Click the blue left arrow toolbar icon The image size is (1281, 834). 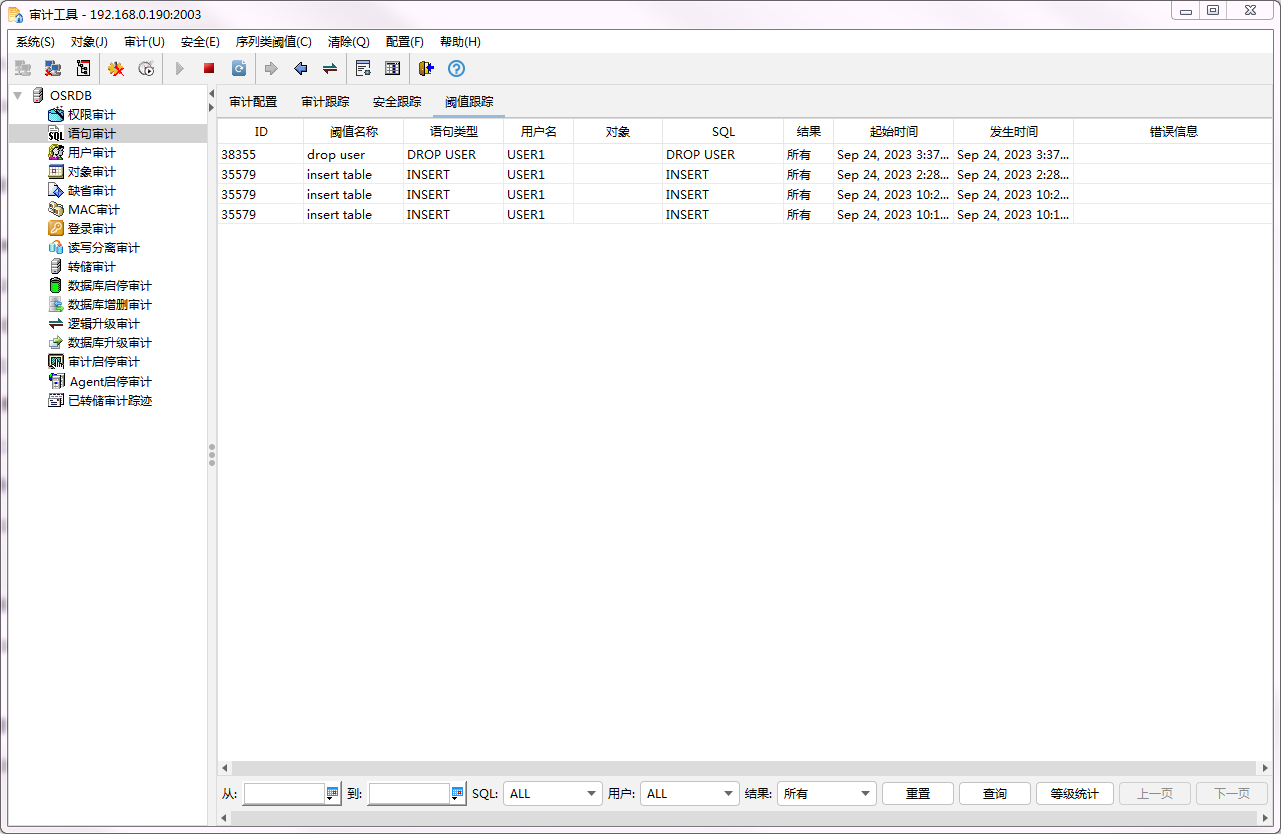click(x=300, y=69)
